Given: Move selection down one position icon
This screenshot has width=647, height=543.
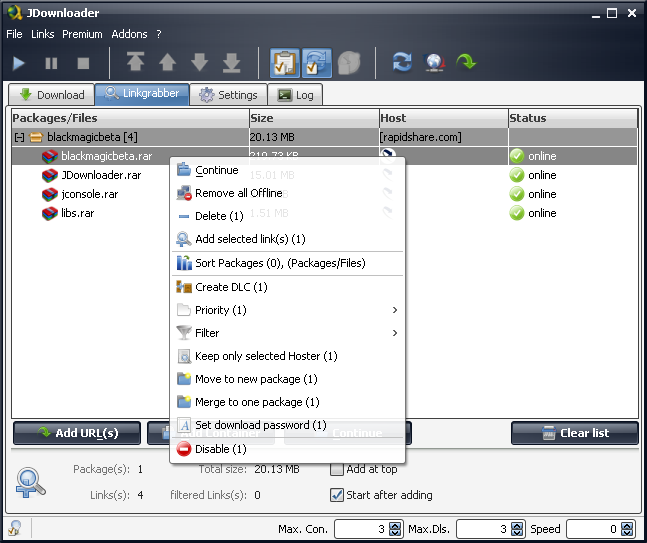Looking at the screenshot, I should (200, 63).
